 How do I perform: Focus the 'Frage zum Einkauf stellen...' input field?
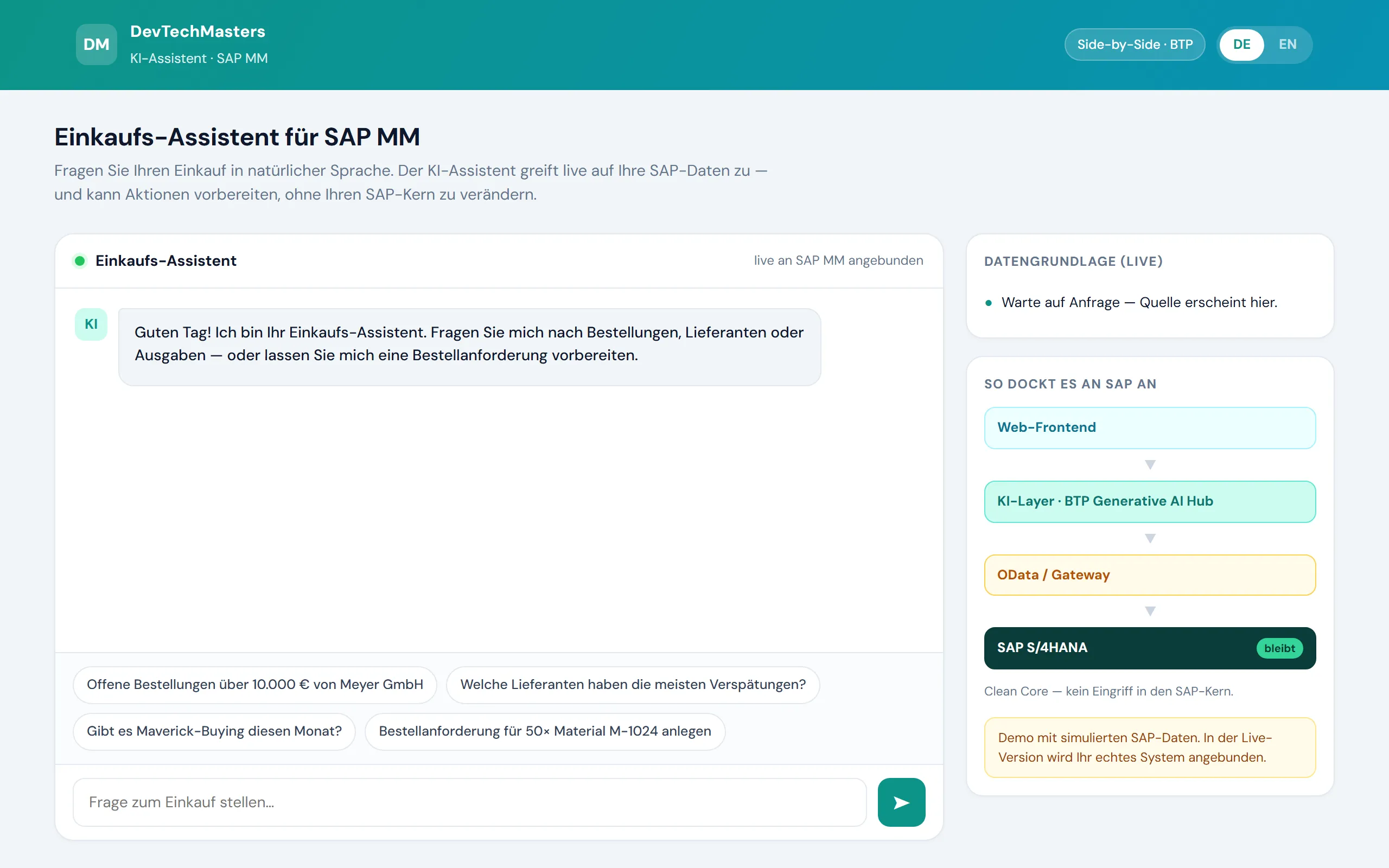[469, 802]
